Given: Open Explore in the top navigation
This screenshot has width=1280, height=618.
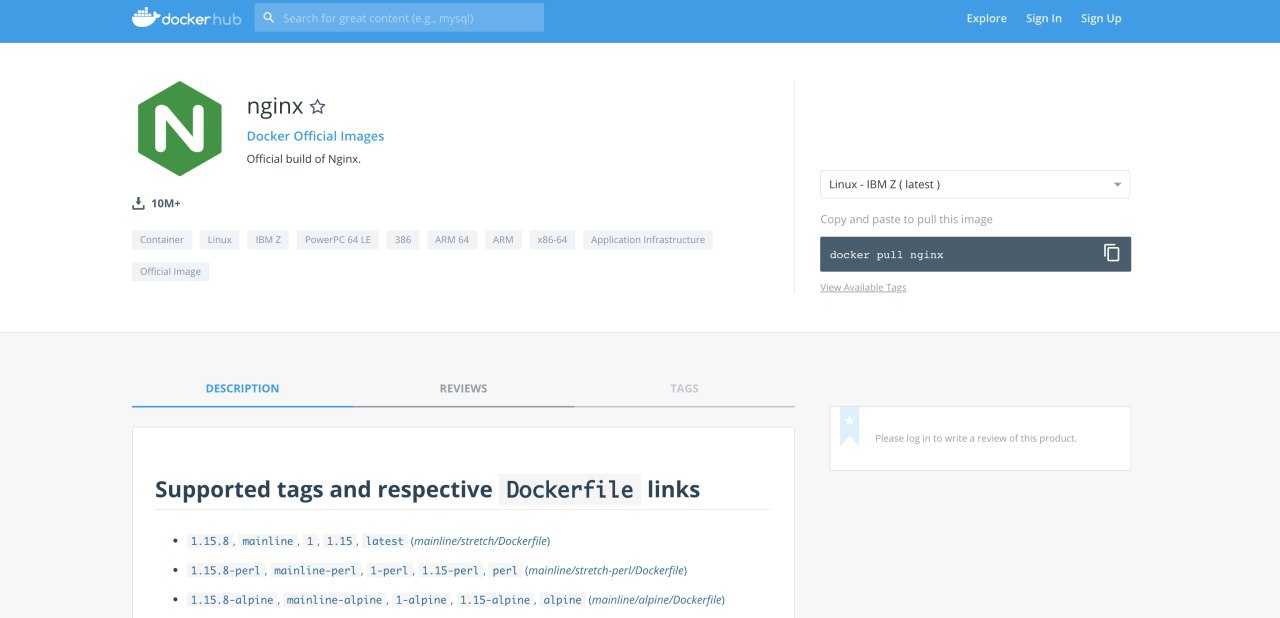Looking at the screenshot, I should [986, 18].
